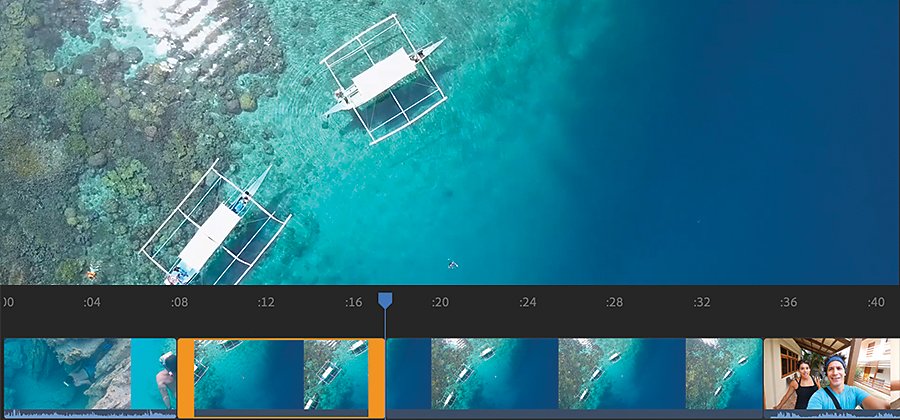The height and width of the screenshot is (420, 900).
Task: Click the :32 time ruler mark
Action: coord(701,302)
